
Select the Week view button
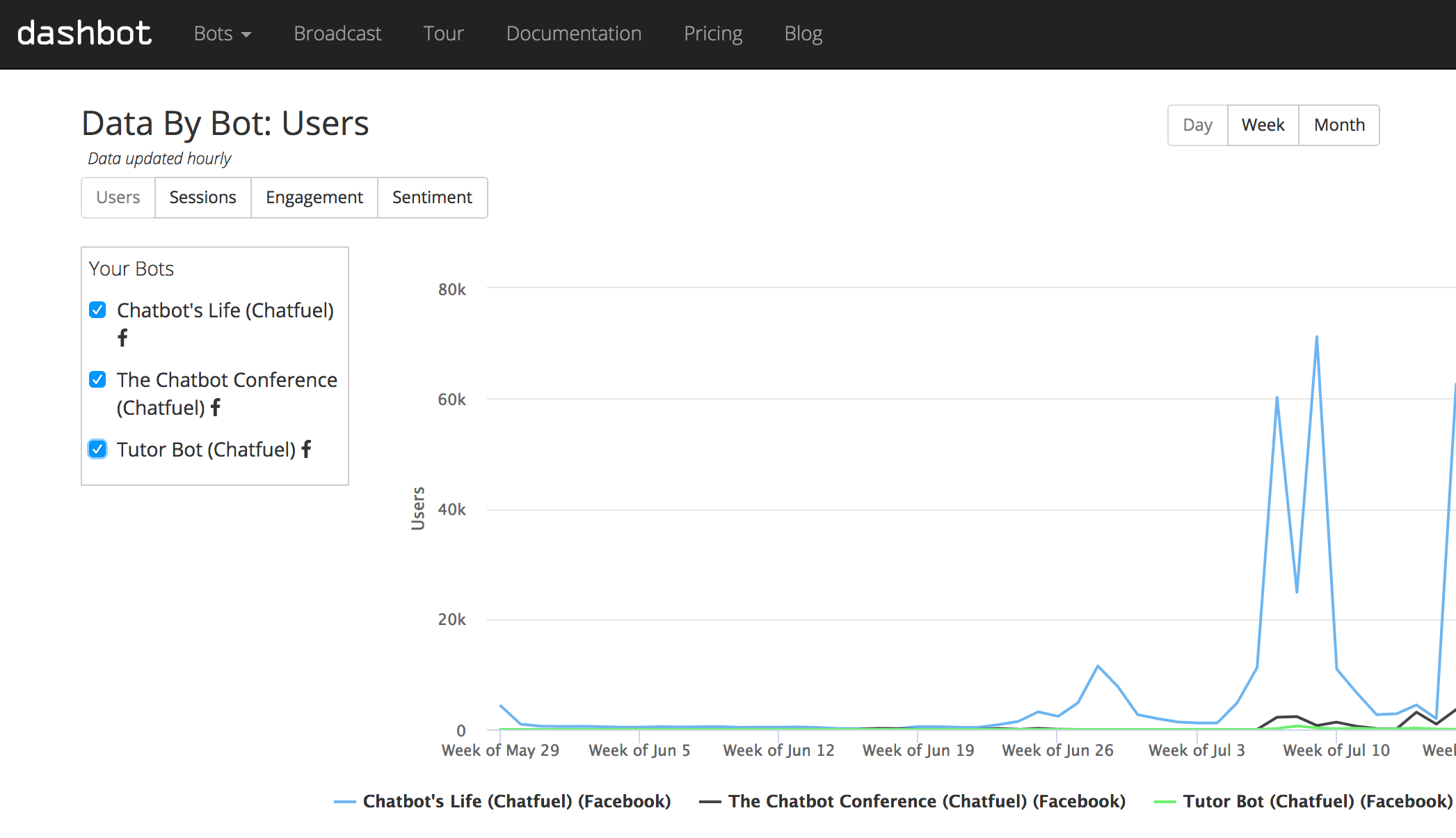tap(1263, 125)
